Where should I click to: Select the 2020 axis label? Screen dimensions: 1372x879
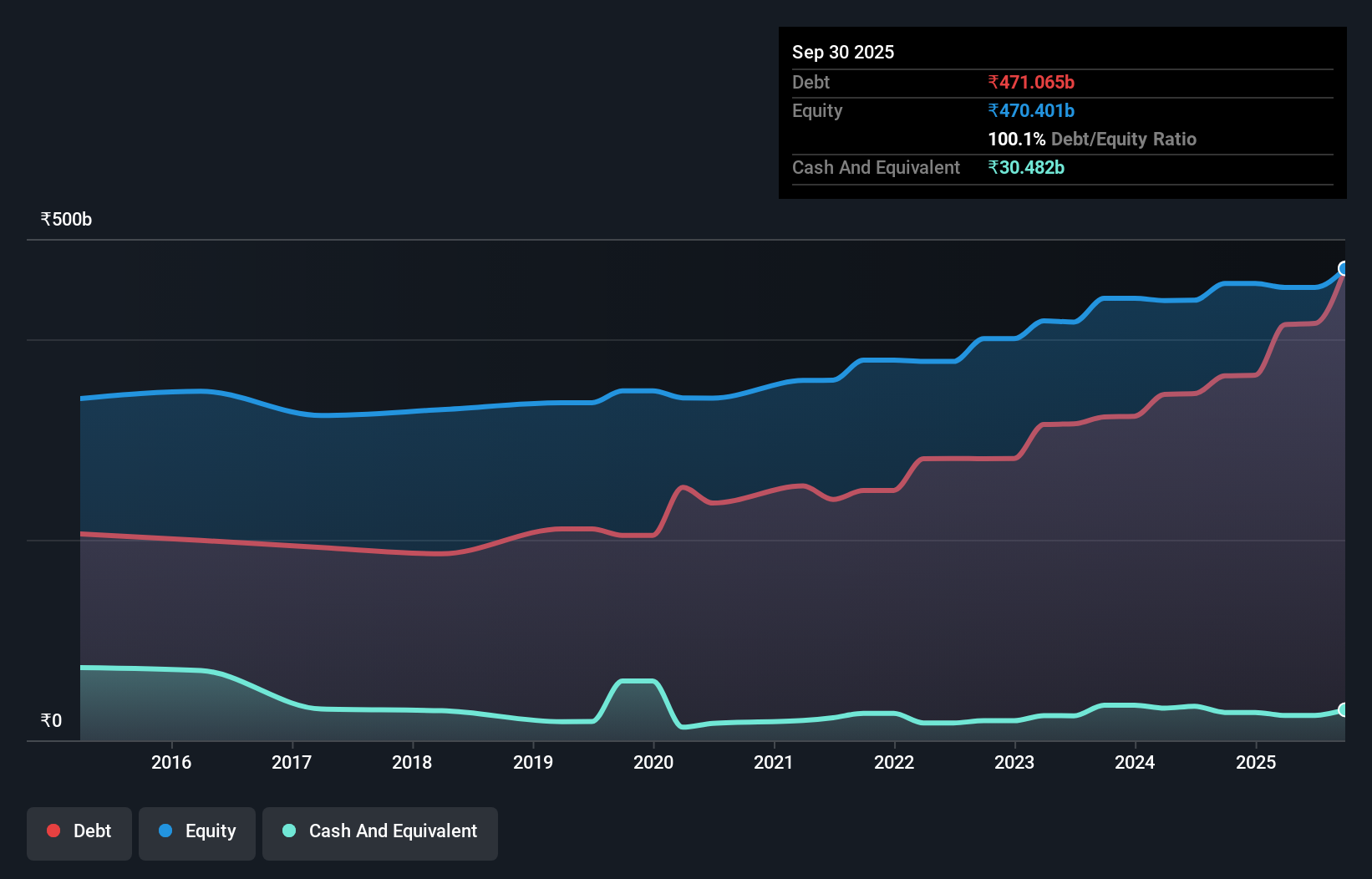[x=654, y=762]
